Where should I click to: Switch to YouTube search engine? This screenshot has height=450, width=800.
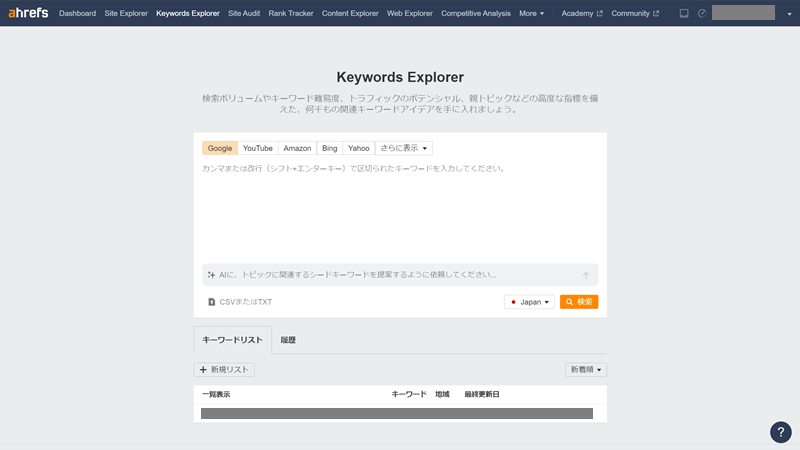pyautogui.click(x=258, y=148)
